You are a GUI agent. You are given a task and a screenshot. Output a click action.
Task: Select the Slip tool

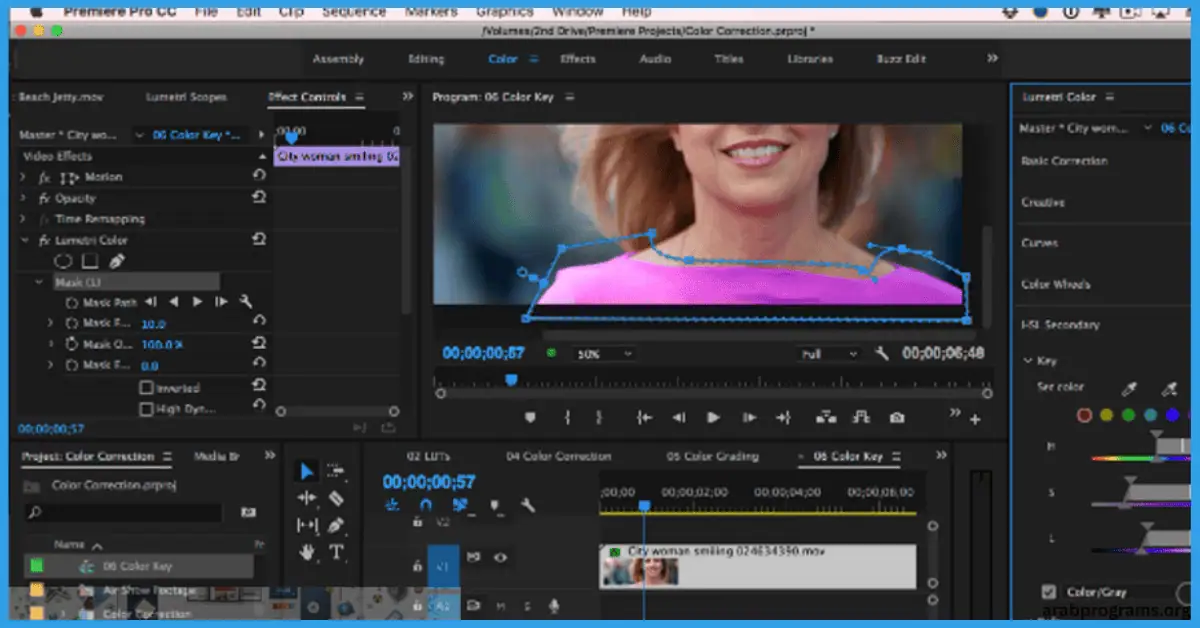(x=307, y=525)
